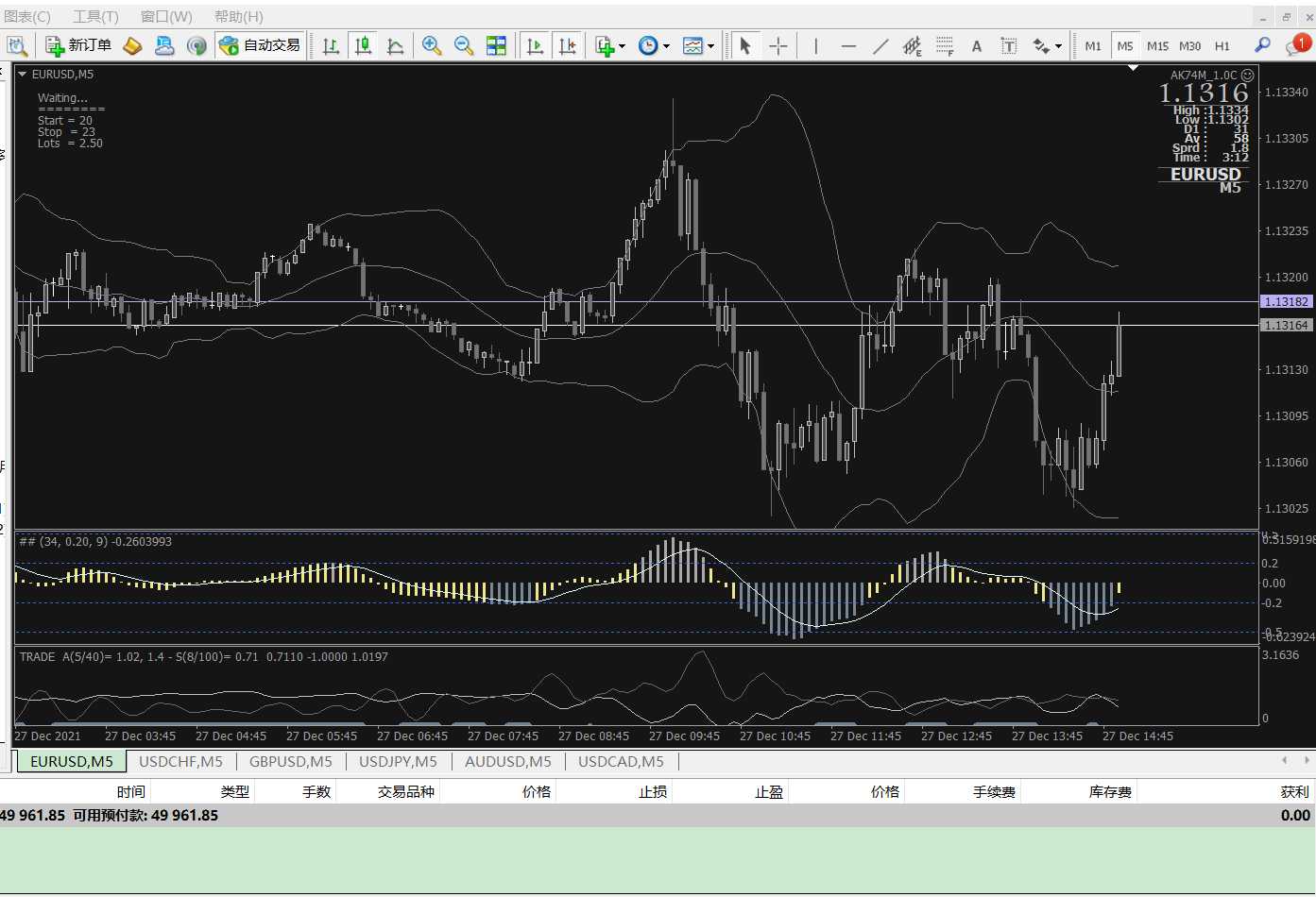The image size is (1316, 897).
Task: Switch to H1 timeframe
Action: point(1222,45)
